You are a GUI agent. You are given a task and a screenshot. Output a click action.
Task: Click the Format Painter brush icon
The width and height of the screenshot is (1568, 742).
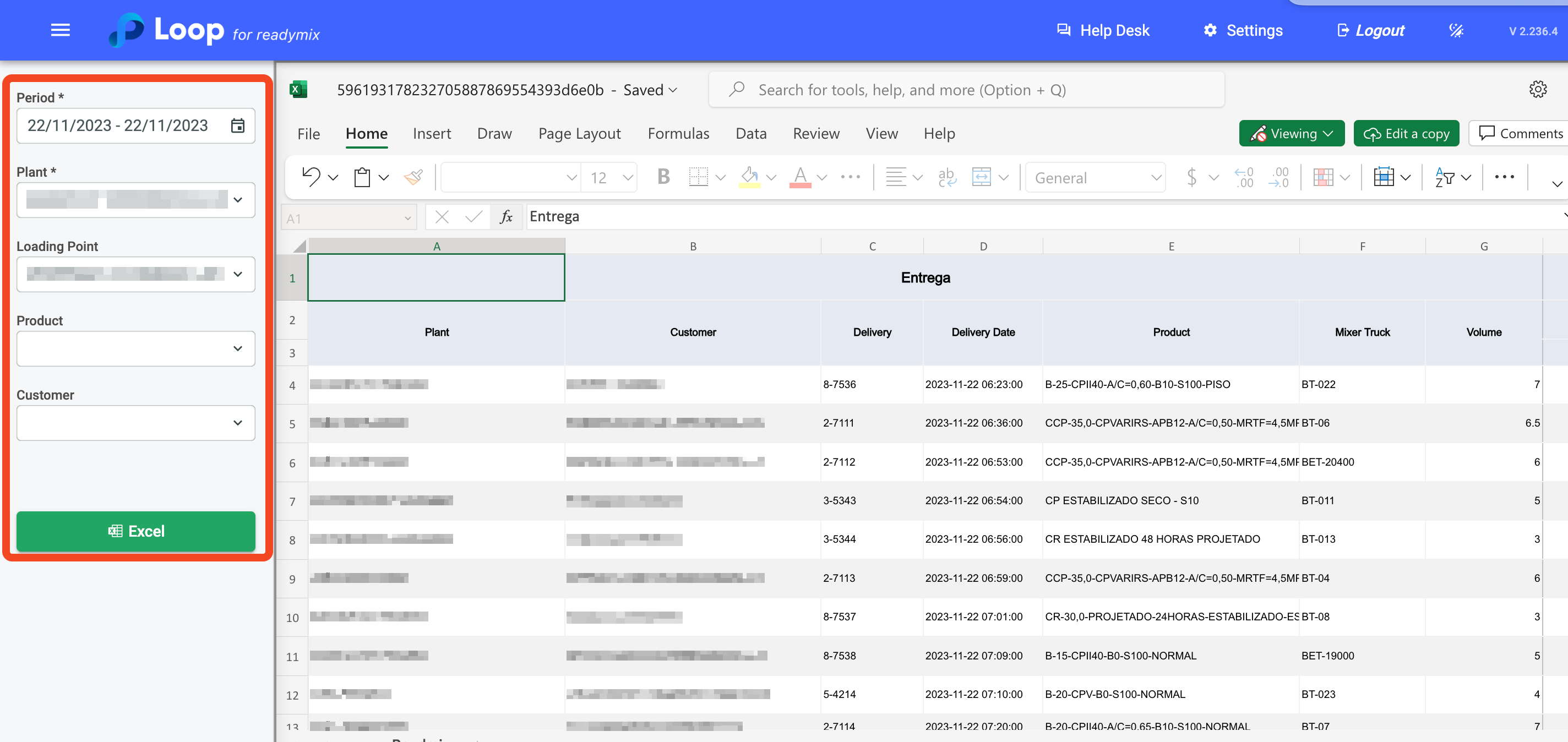[413, 177]
